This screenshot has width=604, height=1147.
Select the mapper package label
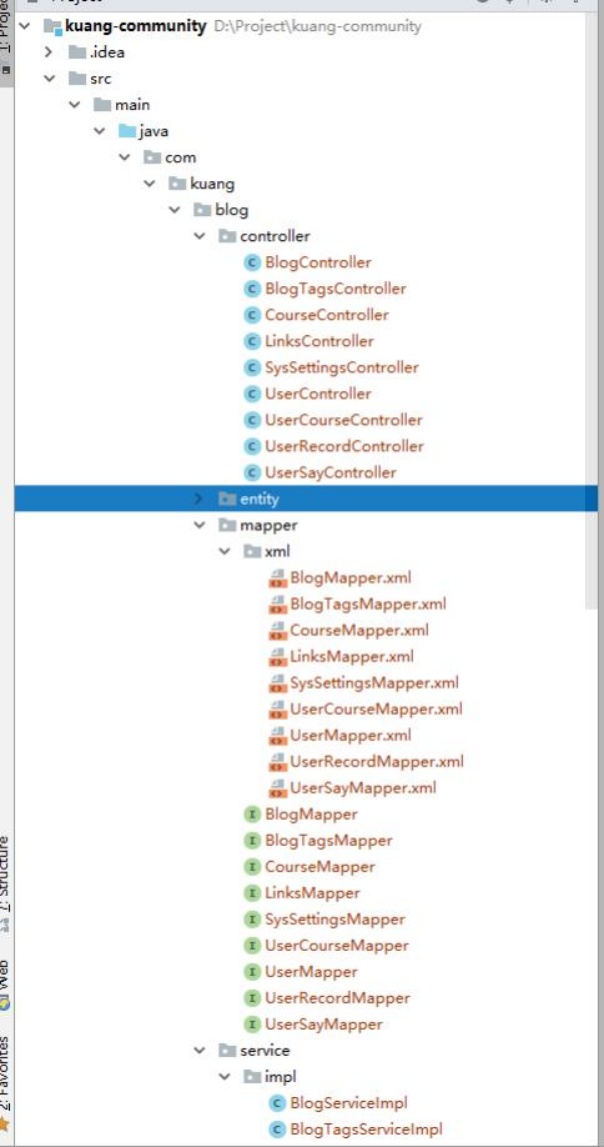[x=268, y=525]
